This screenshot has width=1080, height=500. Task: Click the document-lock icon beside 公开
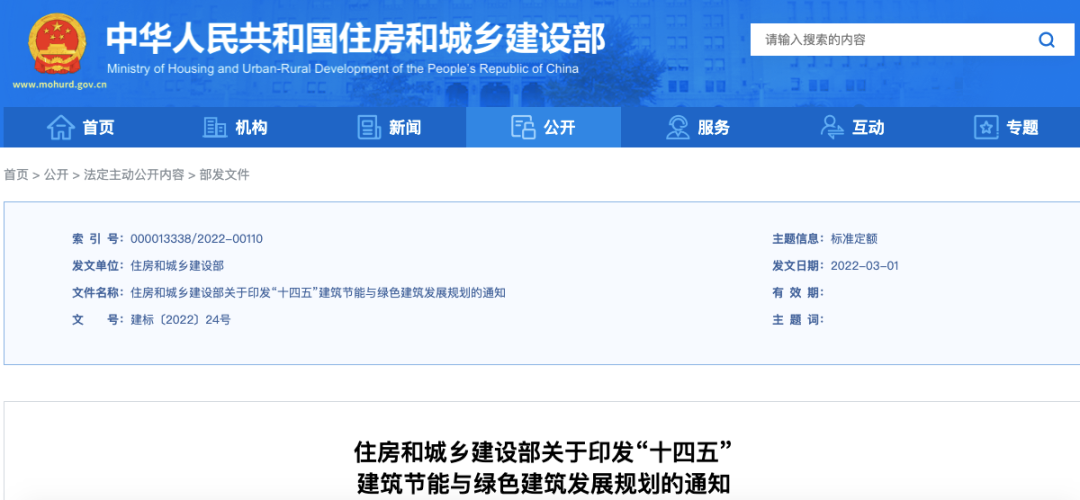point(523,127)
